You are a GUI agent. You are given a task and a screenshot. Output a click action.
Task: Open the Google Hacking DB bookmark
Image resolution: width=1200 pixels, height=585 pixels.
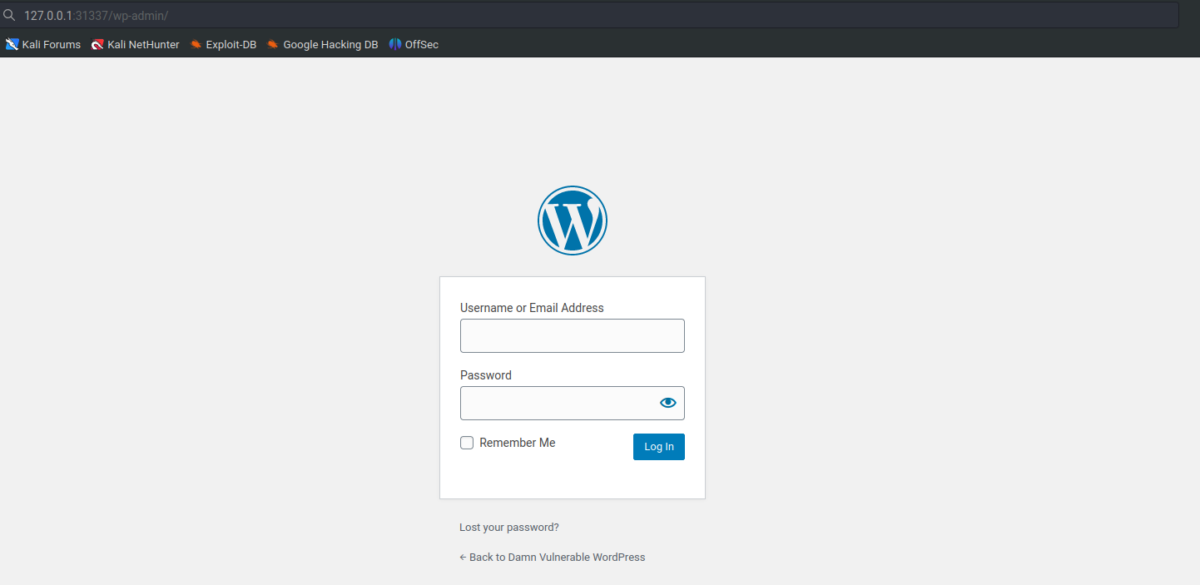point(322,44)
